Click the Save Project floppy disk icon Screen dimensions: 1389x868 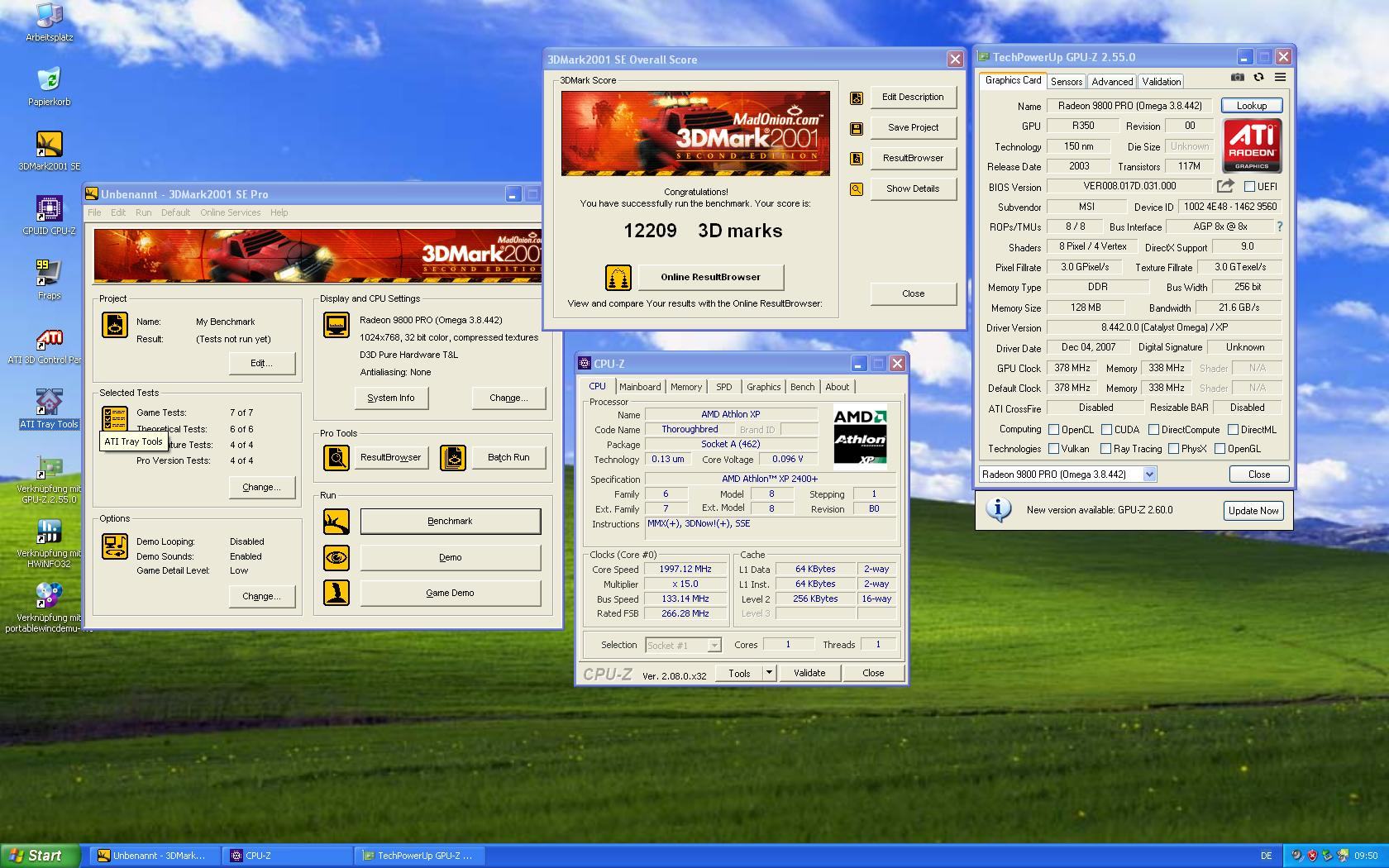tap(857, 128)
